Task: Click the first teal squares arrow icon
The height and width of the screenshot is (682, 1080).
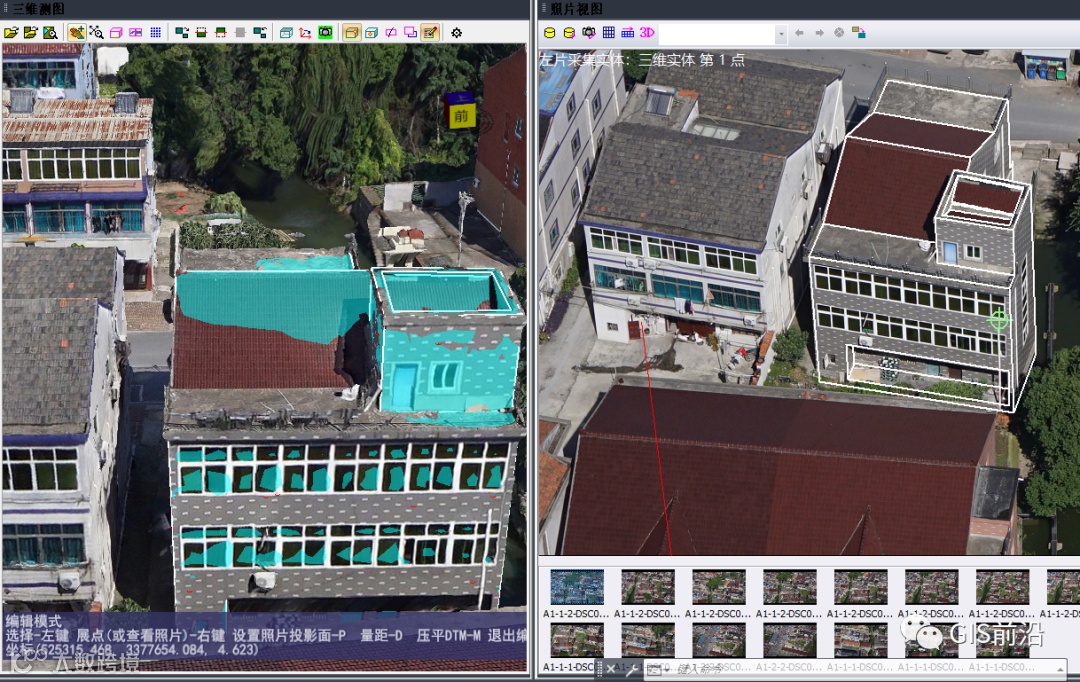Action: click(x=182, y=32)
